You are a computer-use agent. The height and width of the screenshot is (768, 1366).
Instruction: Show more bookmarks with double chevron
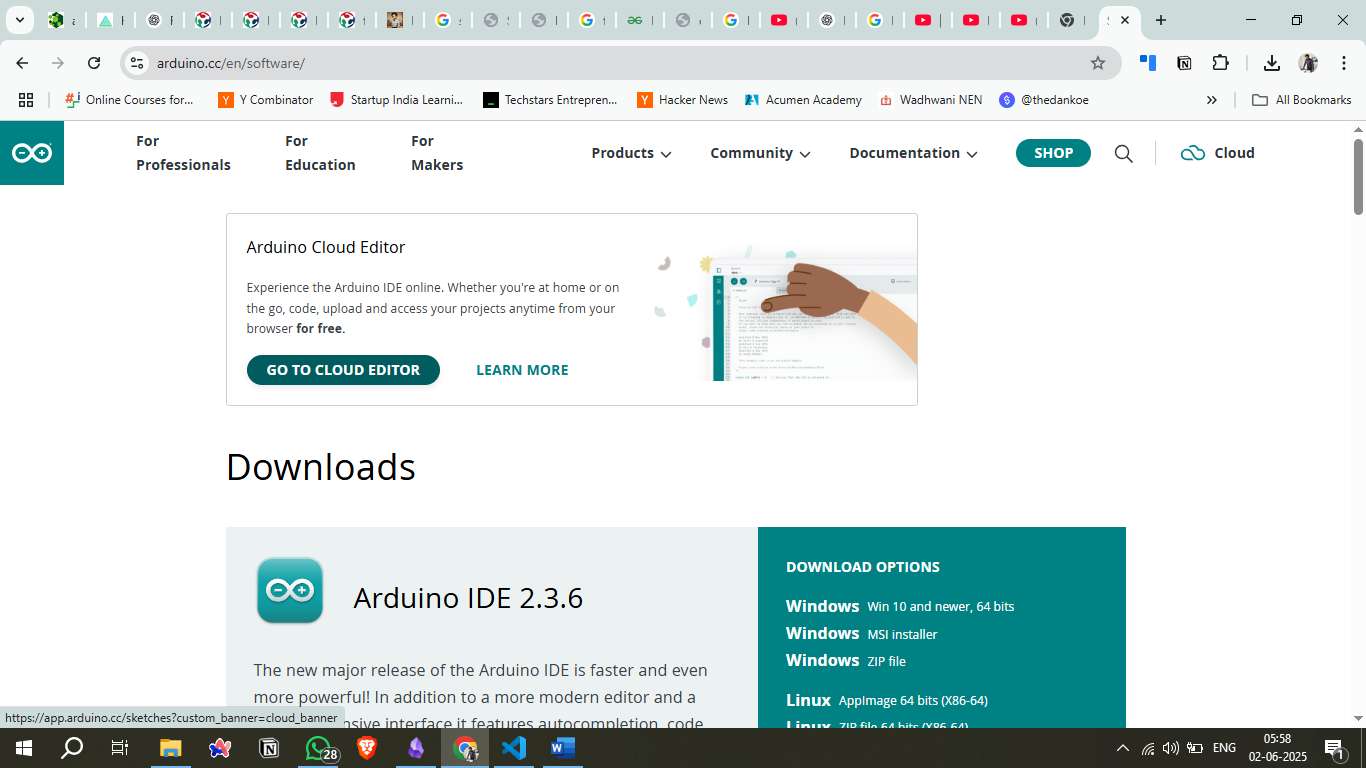[1212, 100]
